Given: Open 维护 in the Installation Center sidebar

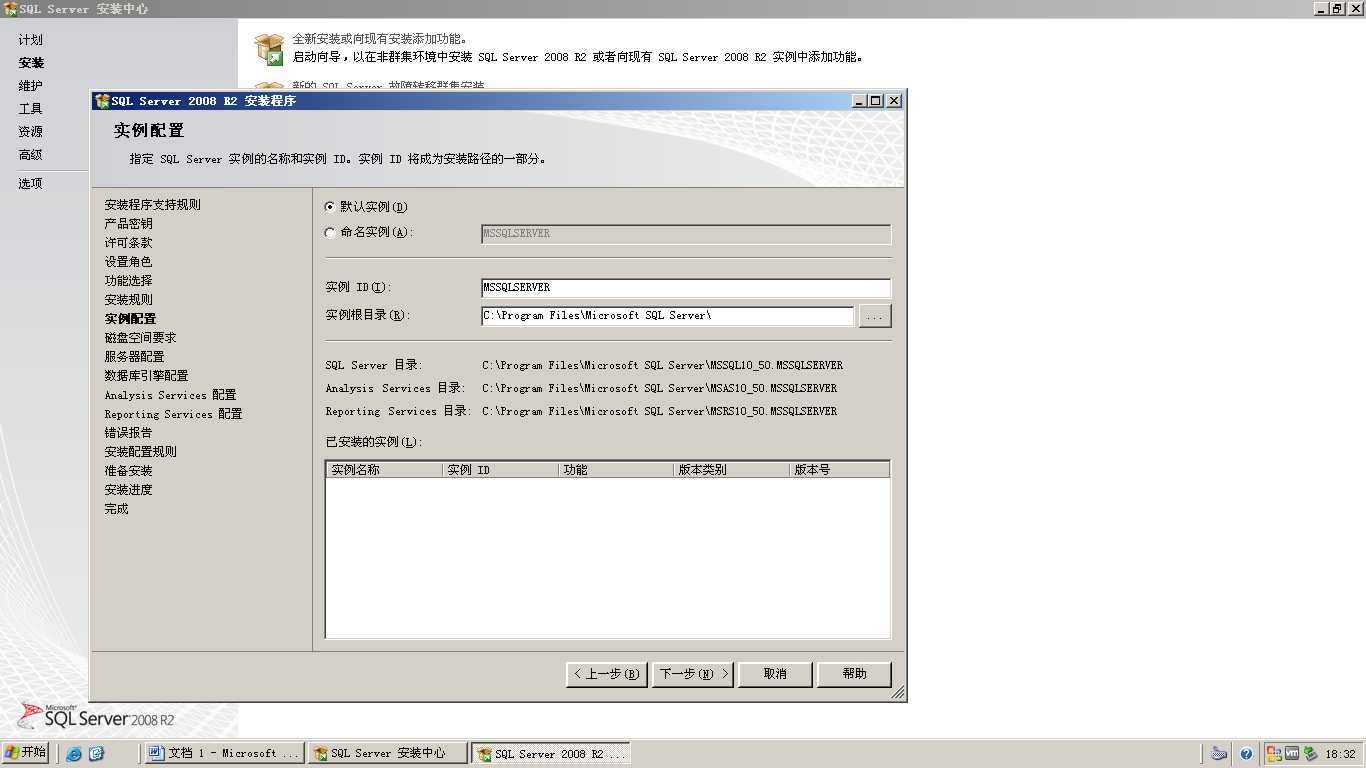Looking at the screenshot, I should click(31, 86).
